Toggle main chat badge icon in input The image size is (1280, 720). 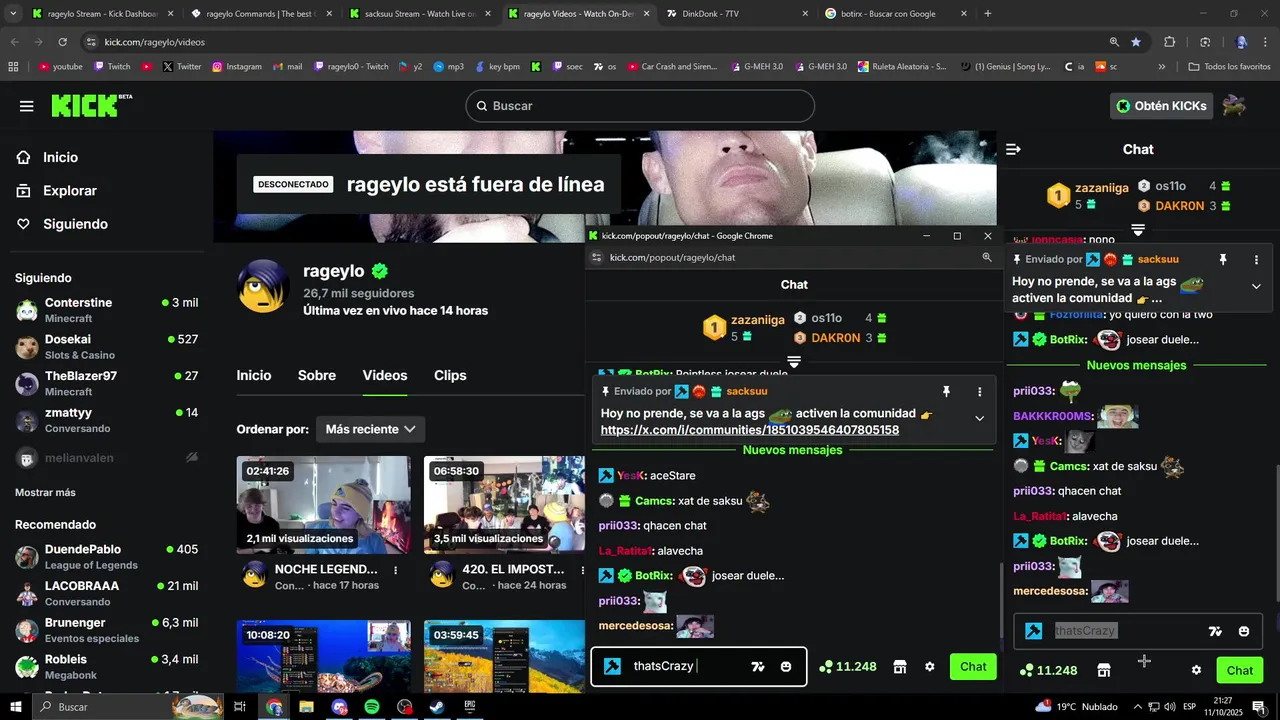[x=1034, y=631]
